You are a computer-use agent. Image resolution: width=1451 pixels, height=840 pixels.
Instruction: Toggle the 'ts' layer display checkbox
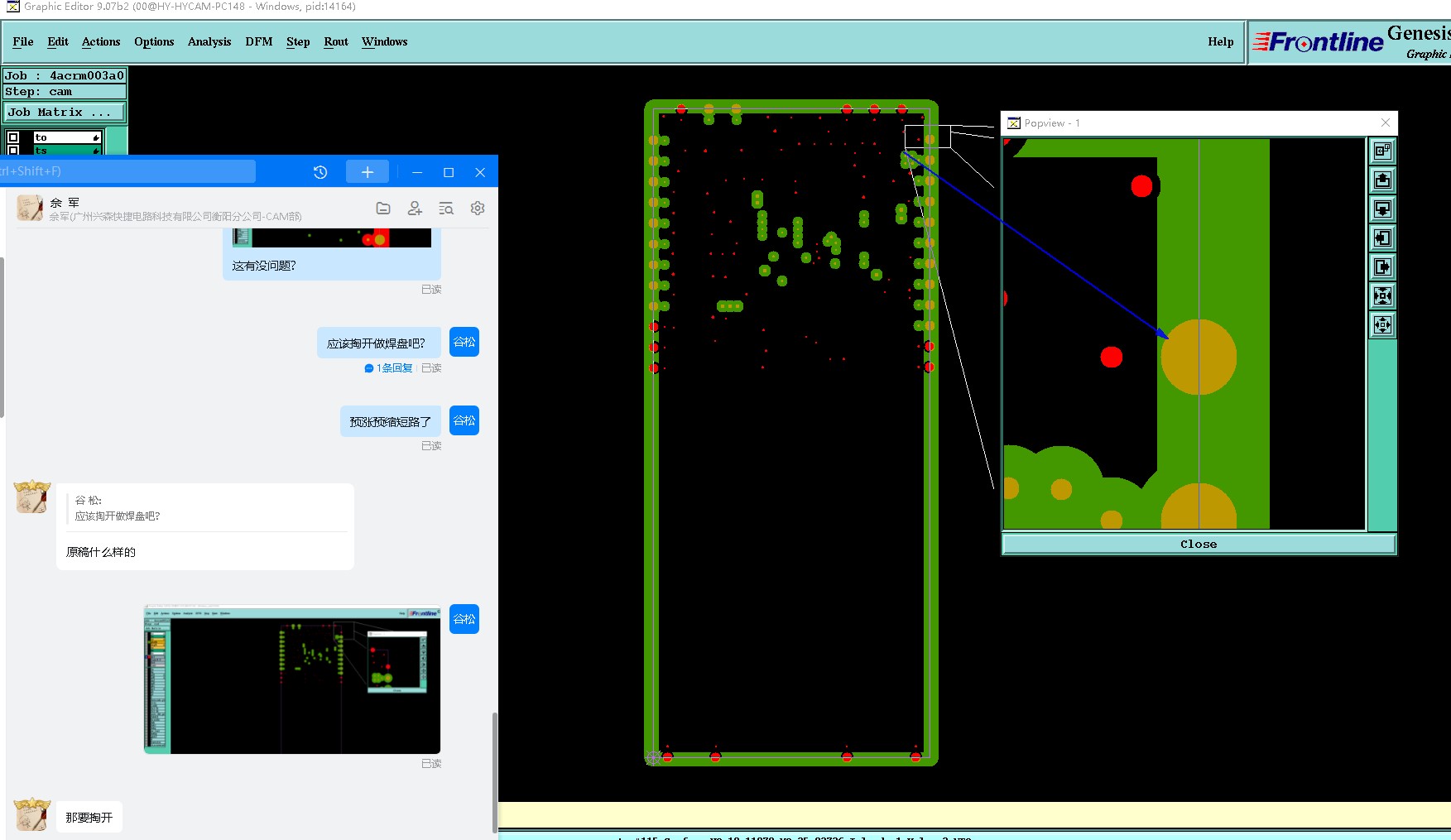13,151
